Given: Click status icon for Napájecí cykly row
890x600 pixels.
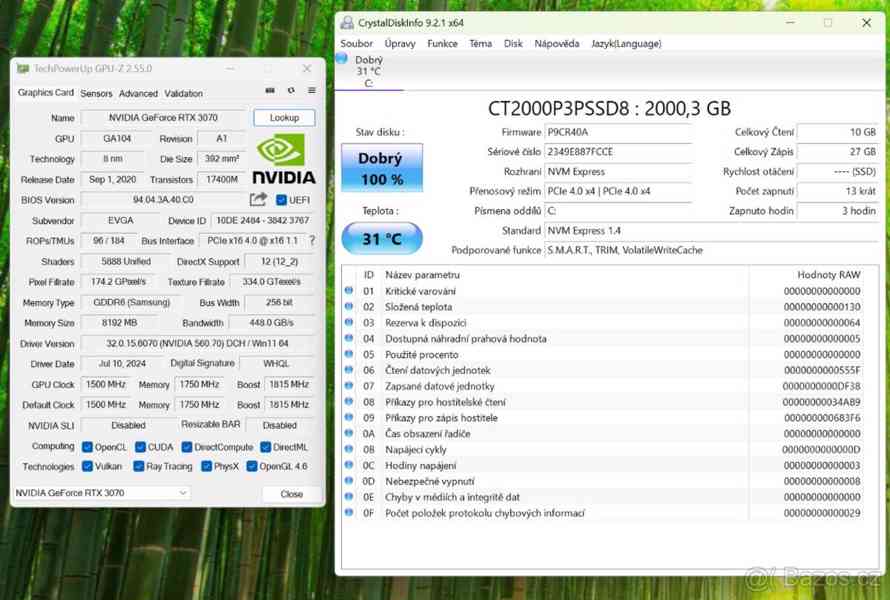Looking at the screenshot, I should coord(349,449).
